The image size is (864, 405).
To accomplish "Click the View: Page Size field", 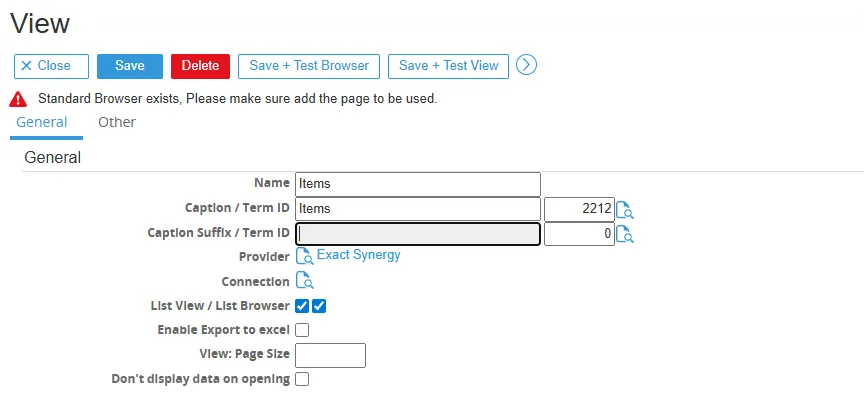I will click(331, 355).
